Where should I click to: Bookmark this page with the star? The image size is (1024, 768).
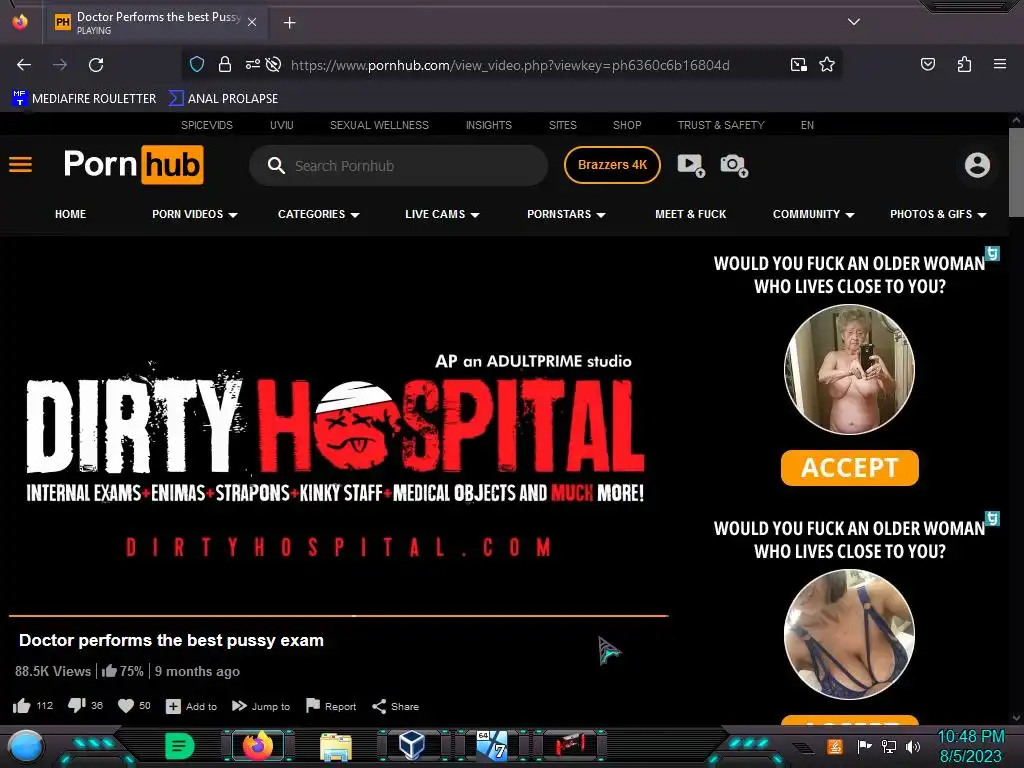(x=827, y=64)
